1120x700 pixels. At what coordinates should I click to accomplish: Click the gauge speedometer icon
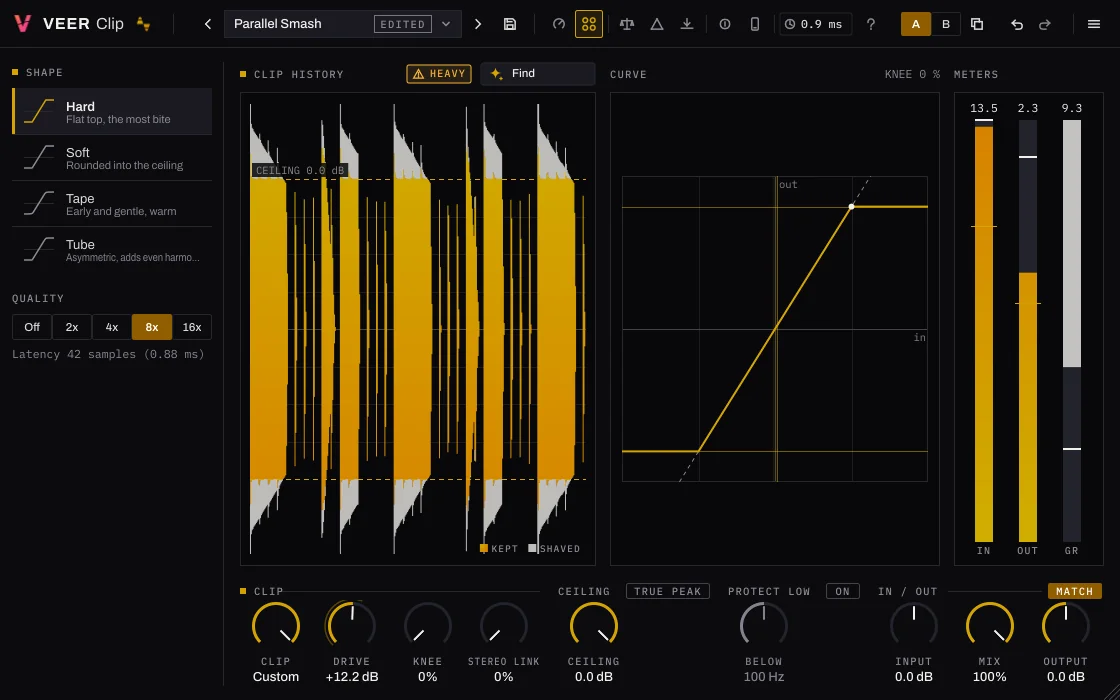[x=559, y=24]
